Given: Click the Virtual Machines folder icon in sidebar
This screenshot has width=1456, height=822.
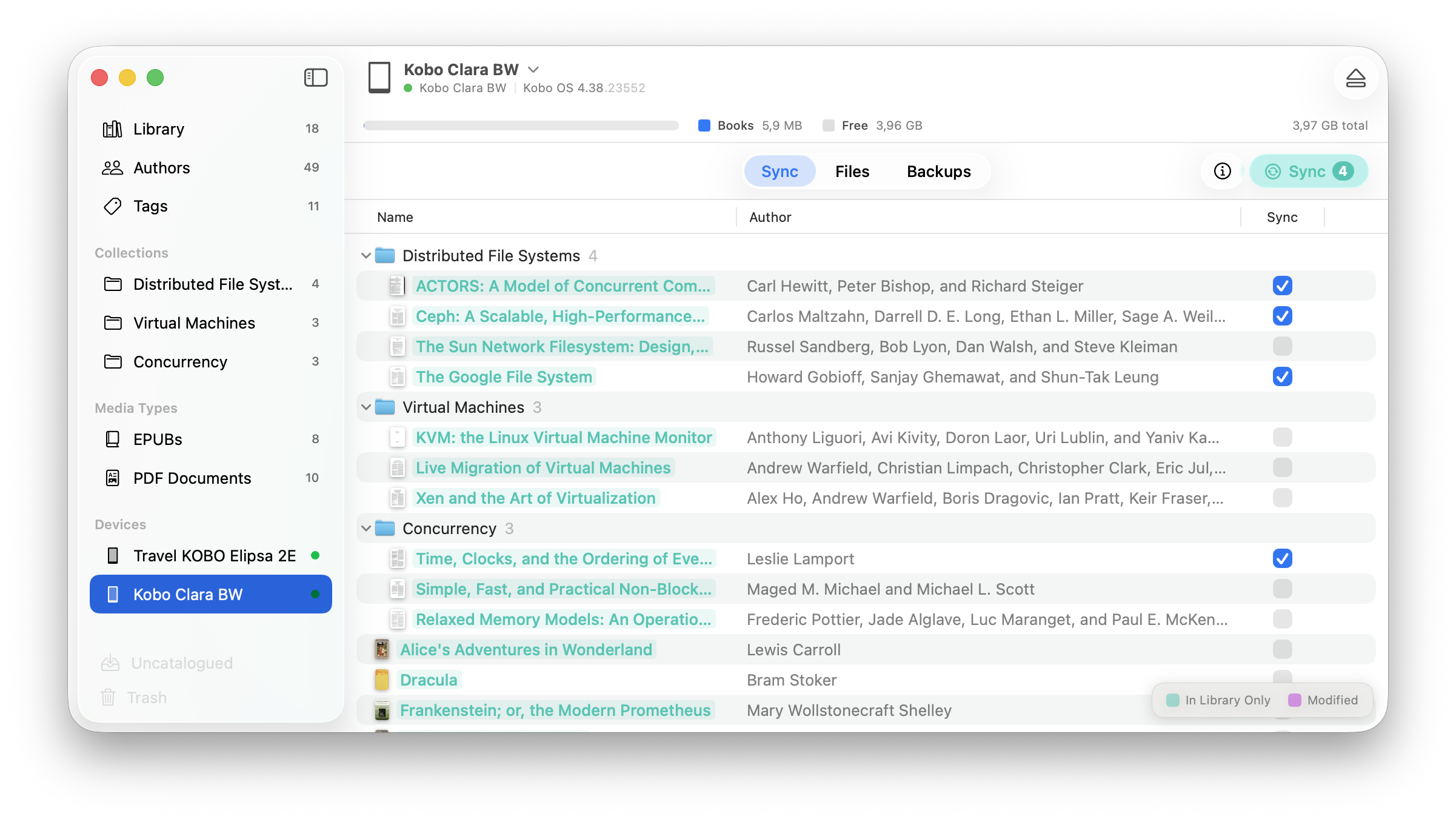Looking at the screenshot, I should (x=113, y=322).
